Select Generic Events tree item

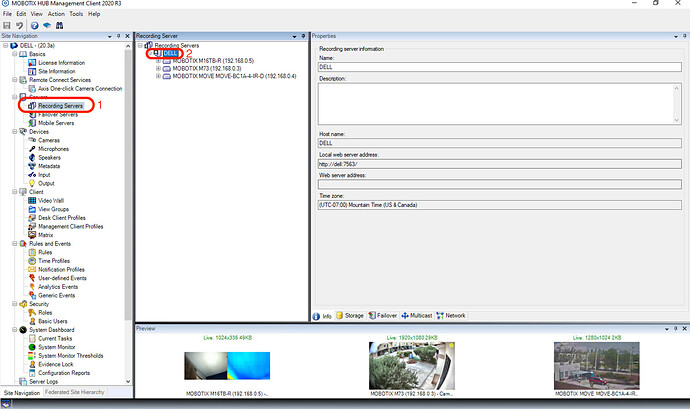click(56, 295)
